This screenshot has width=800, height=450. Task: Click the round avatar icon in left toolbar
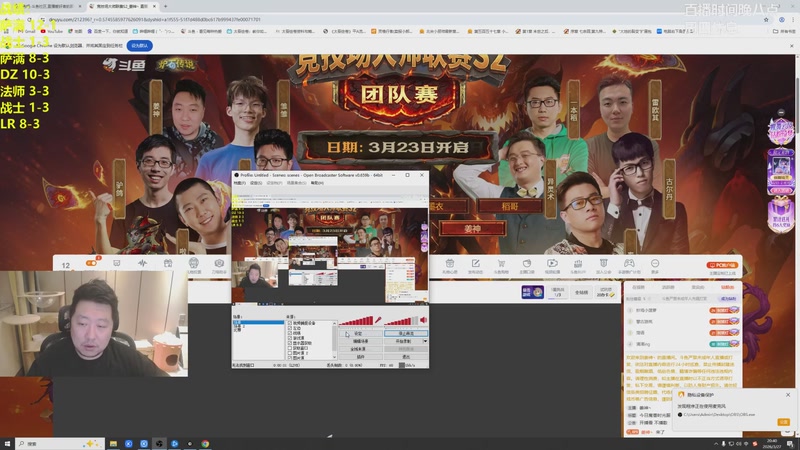coord(193,263)
